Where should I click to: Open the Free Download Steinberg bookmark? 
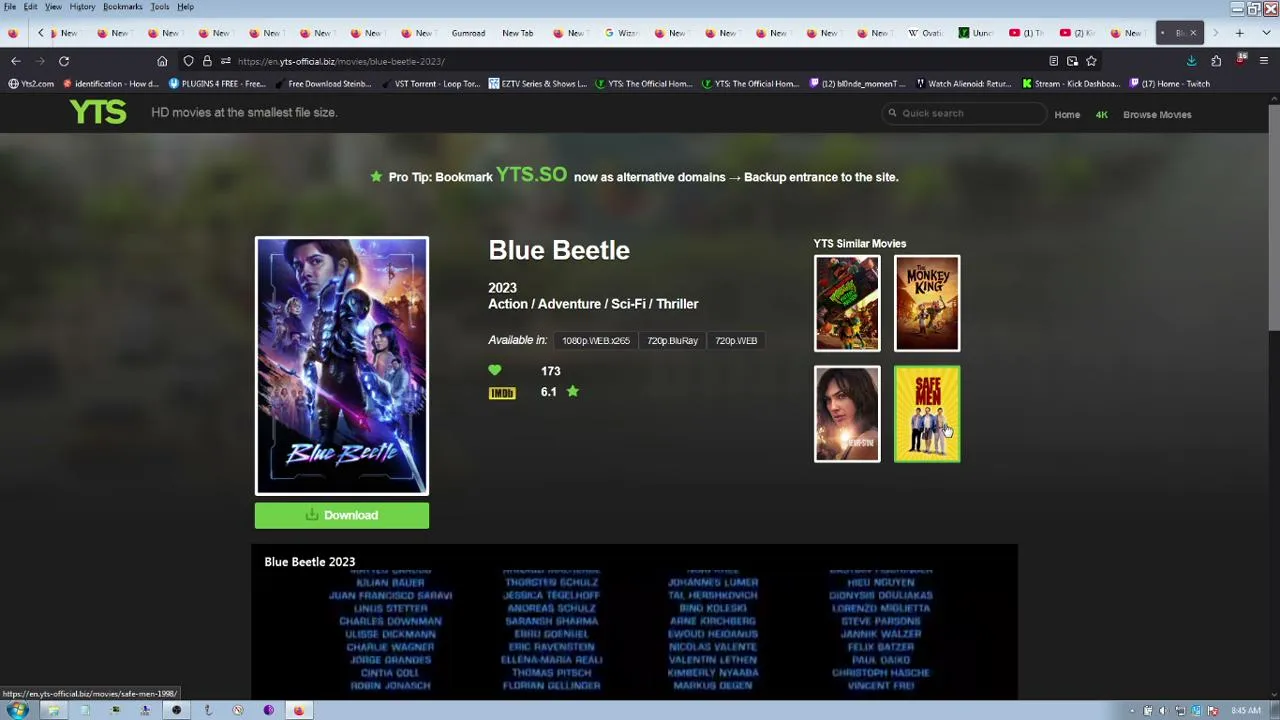[323, 84]
